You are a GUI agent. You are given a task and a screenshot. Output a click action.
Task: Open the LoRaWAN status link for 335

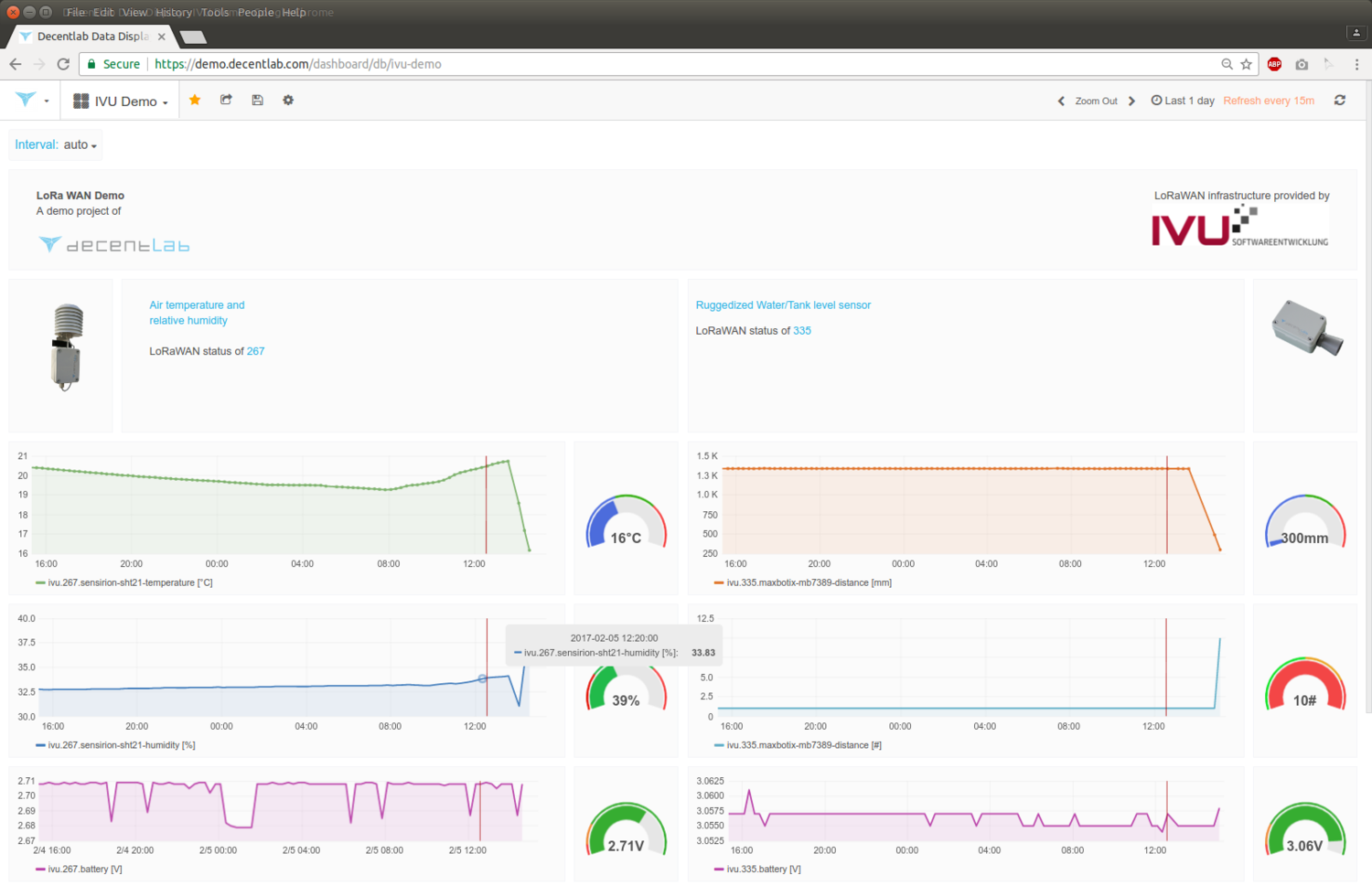(x=802, y=331)
